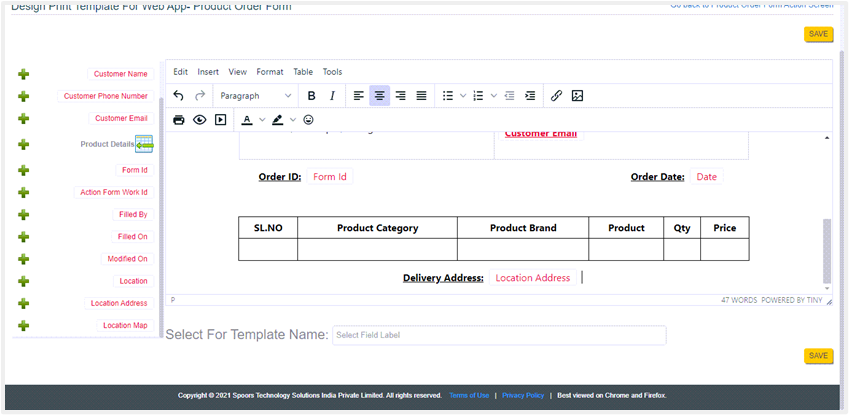Align text to the left
Image resolution: width=849 pixels, height=415 pixels.
[x=358, y=96]
